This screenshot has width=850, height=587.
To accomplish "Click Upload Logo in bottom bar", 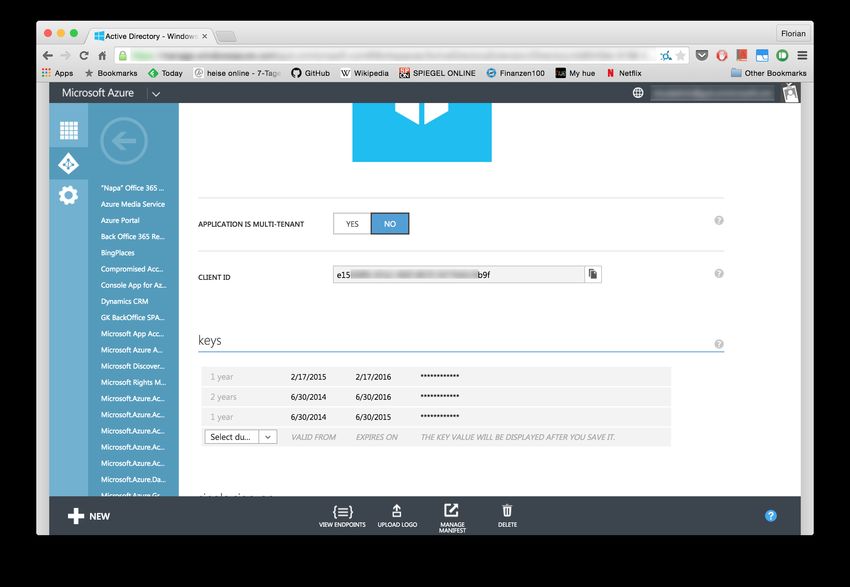I will coord(397,516).
